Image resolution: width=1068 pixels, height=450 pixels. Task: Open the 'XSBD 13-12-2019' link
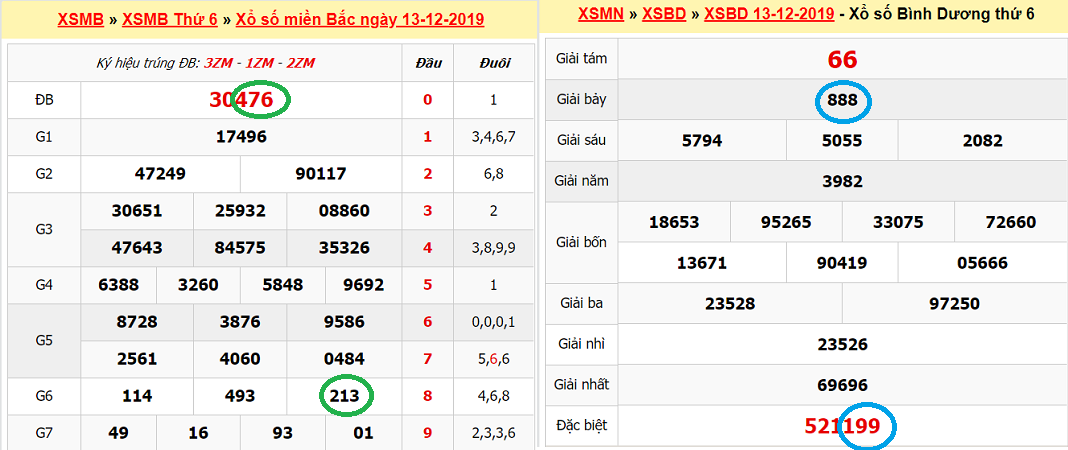[770, 14]
